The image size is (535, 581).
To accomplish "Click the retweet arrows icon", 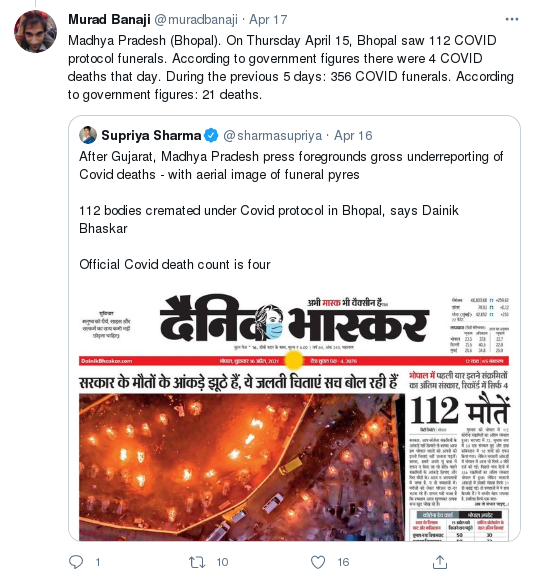I will [197, 562].
